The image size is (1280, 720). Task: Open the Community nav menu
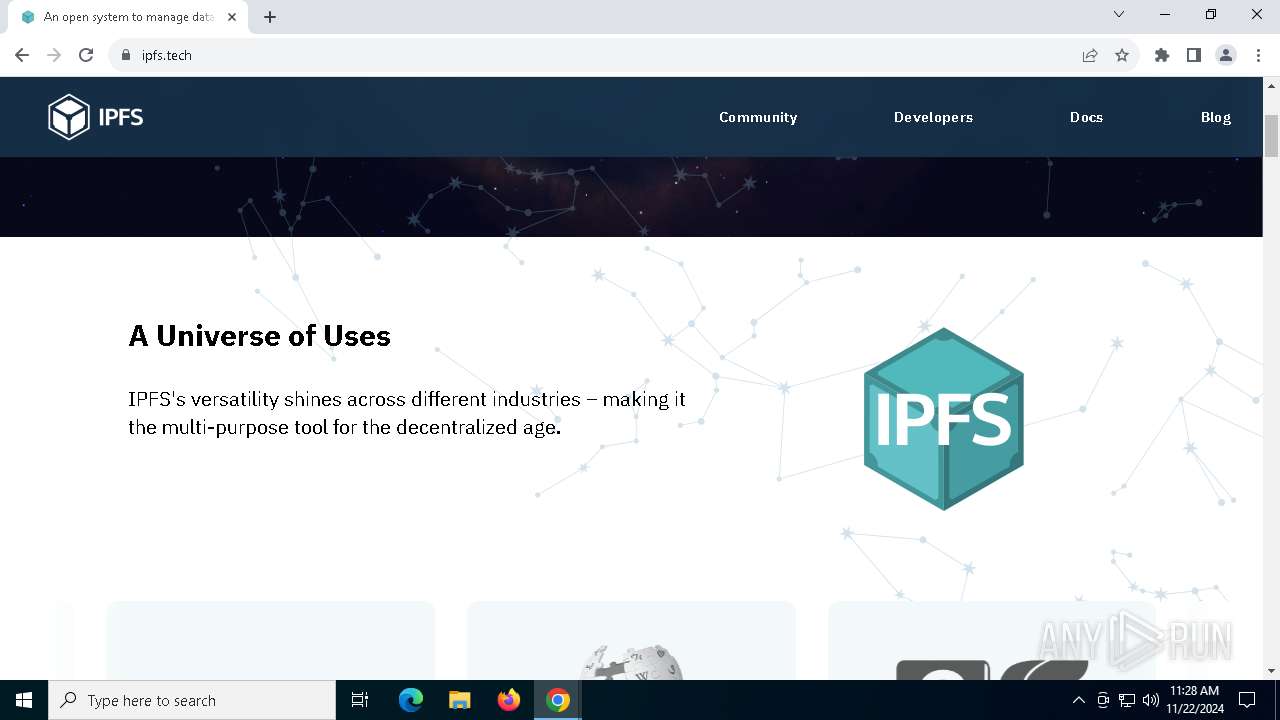(758, 117)
